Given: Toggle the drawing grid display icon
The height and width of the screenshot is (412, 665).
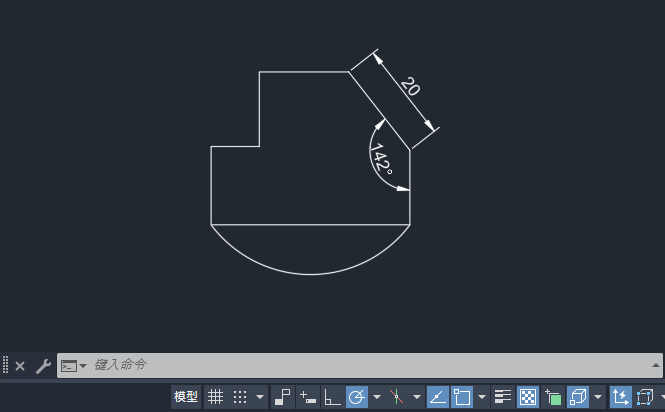Looking at the screenshot, I should (215, 397).
